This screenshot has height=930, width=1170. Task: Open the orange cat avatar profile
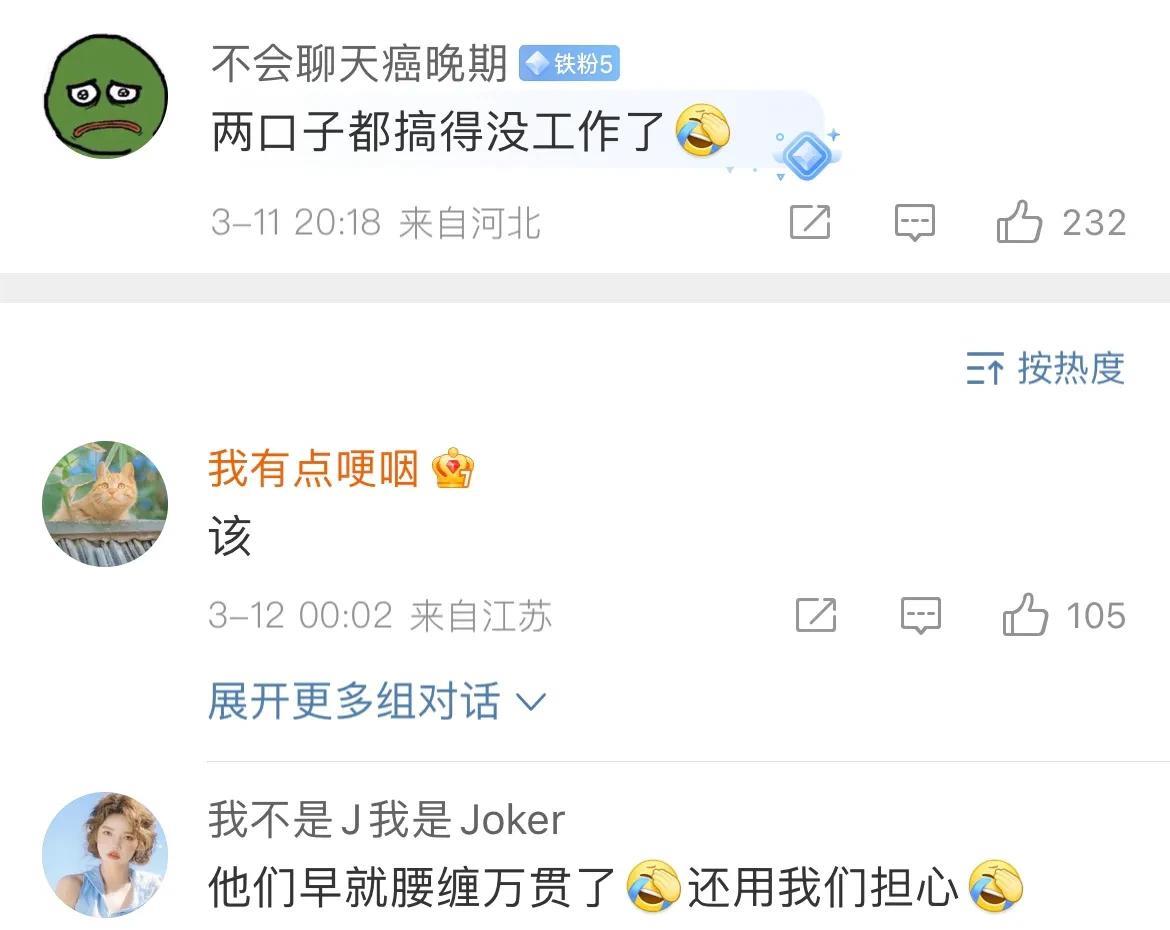coord(105,504)
